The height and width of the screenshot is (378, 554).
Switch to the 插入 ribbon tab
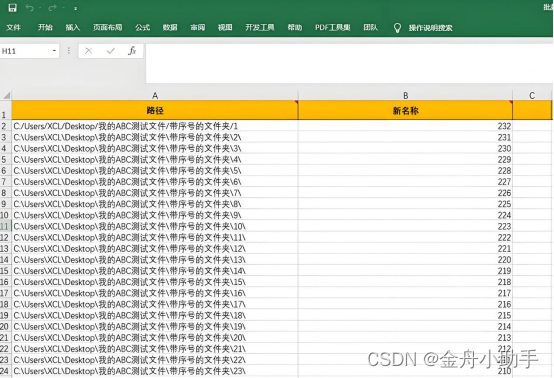click(x=73, y=28)
